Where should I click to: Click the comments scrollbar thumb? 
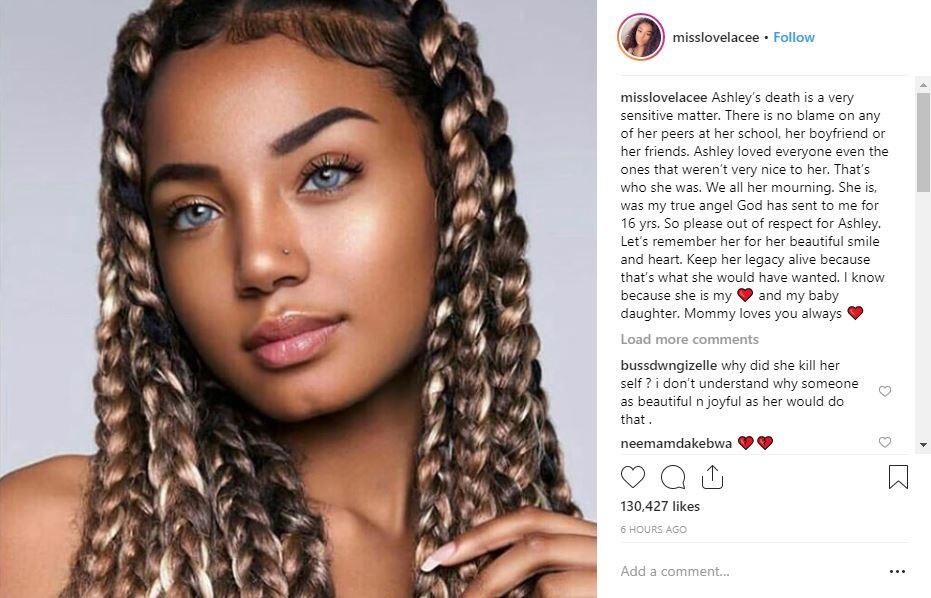pyautogui.click(x=923, y=143)
